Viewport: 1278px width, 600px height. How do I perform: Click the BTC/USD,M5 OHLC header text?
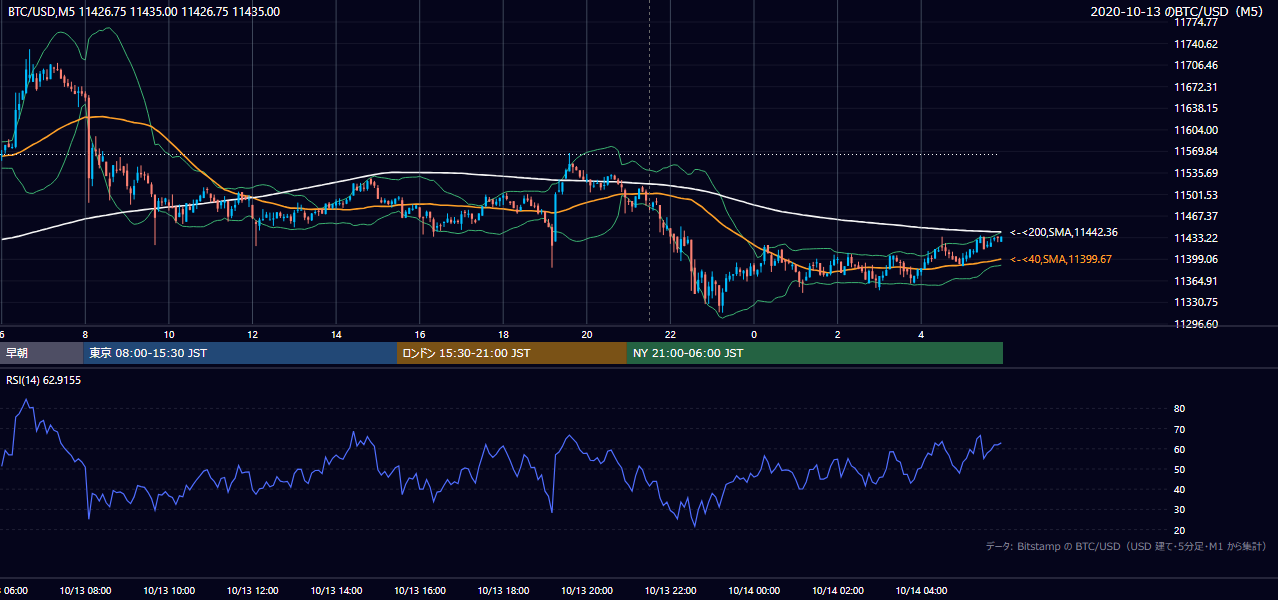[144, 12]
